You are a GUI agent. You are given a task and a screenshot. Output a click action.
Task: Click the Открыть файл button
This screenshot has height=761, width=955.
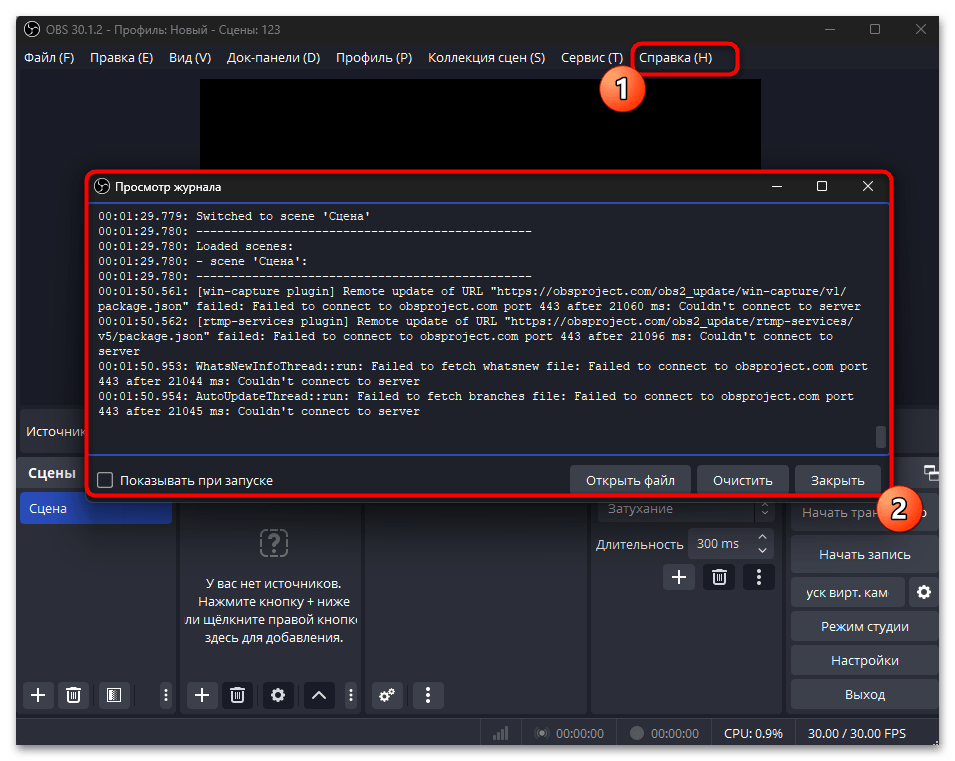pyautogui.click(x=630, y=480)
